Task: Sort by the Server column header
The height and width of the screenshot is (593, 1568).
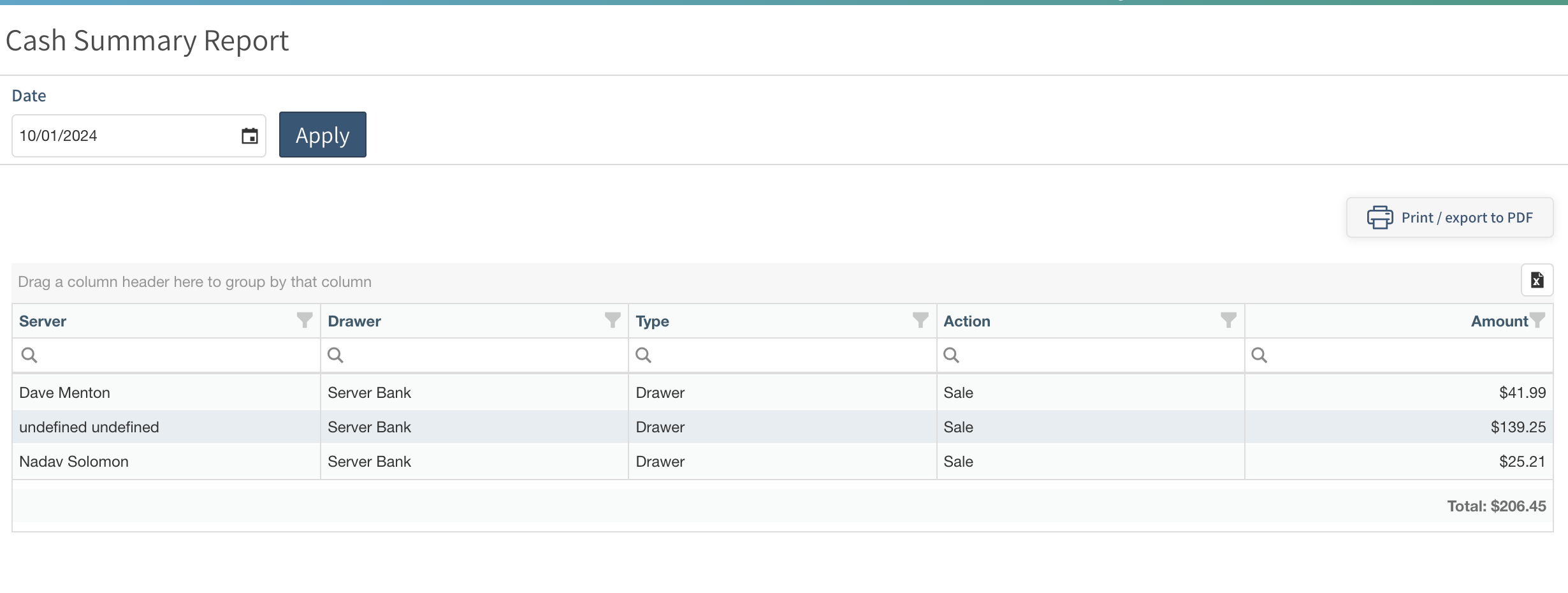Action: 43,321
